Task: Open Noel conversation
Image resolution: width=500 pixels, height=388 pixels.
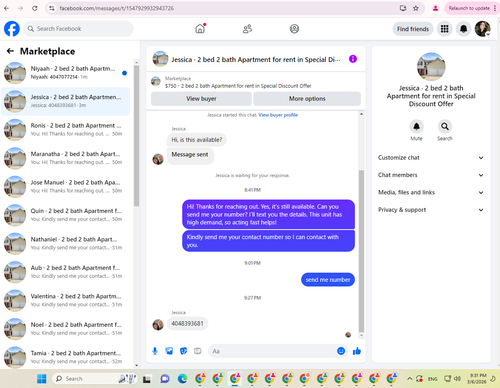Action: [66, 329]
